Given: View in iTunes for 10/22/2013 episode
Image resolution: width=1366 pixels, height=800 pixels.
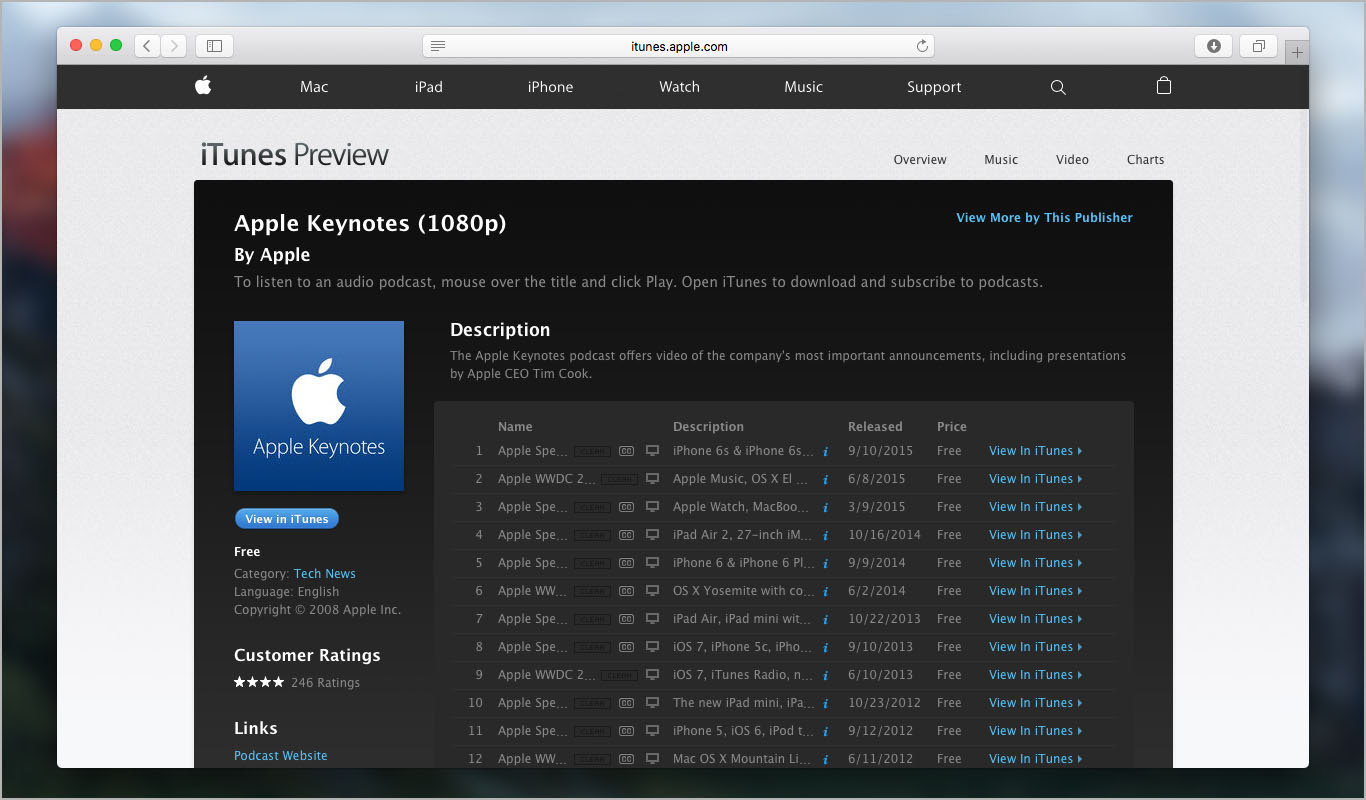Looking at the screenshot, I should tap(1035, 619).
